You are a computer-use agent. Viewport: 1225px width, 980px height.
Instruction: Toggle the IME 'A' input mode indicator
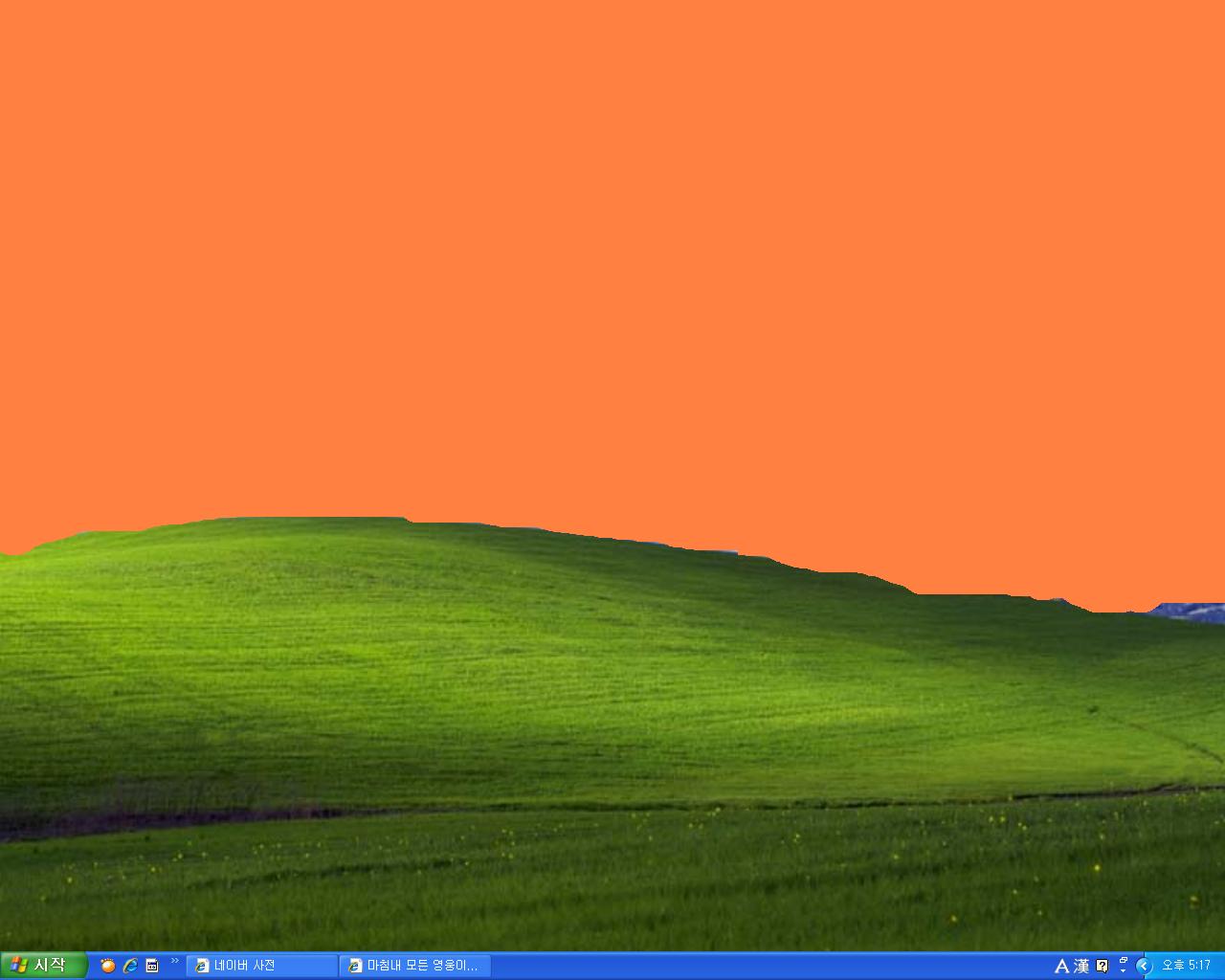1061,966
